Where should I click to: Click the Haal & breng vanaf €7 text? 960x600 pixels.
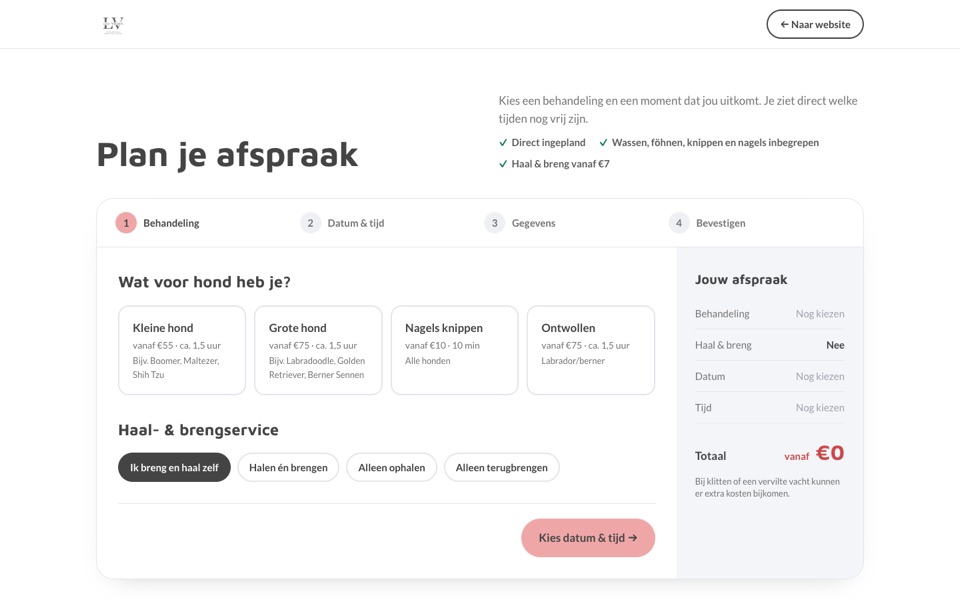[x=554, y=163]
